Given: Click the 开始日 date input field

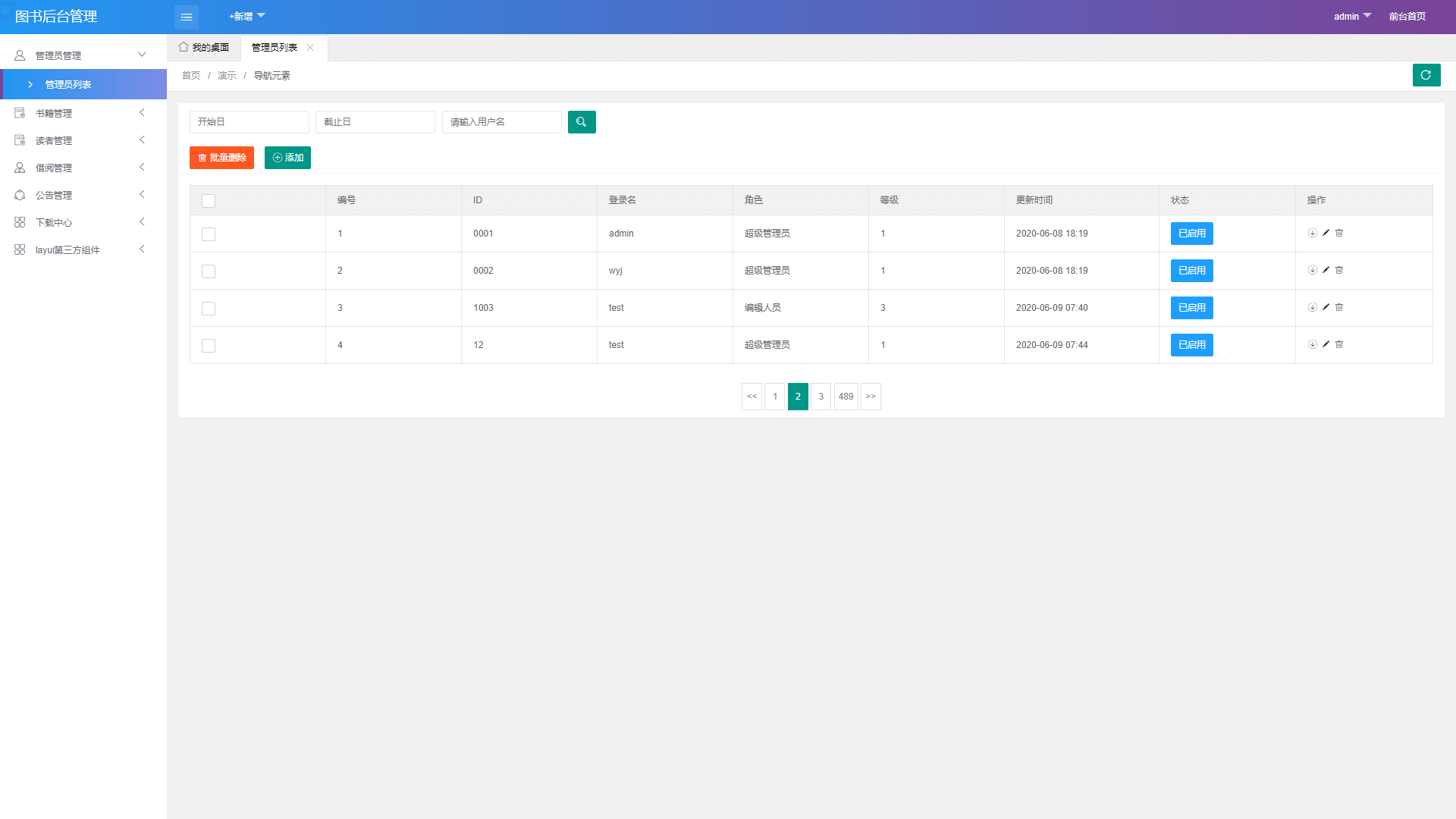Looking at the screenshot, I should coord(249,122).
